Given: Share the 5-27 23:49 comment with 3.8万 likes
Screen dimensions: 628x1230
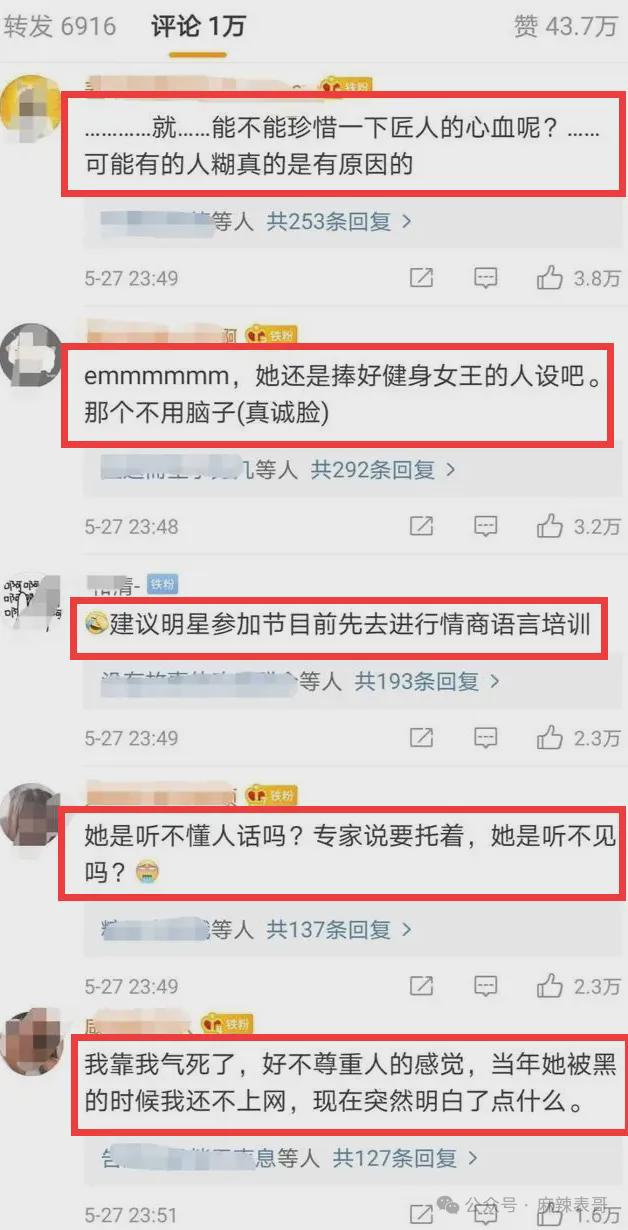Looking at the screenshot, I should 422,278.
